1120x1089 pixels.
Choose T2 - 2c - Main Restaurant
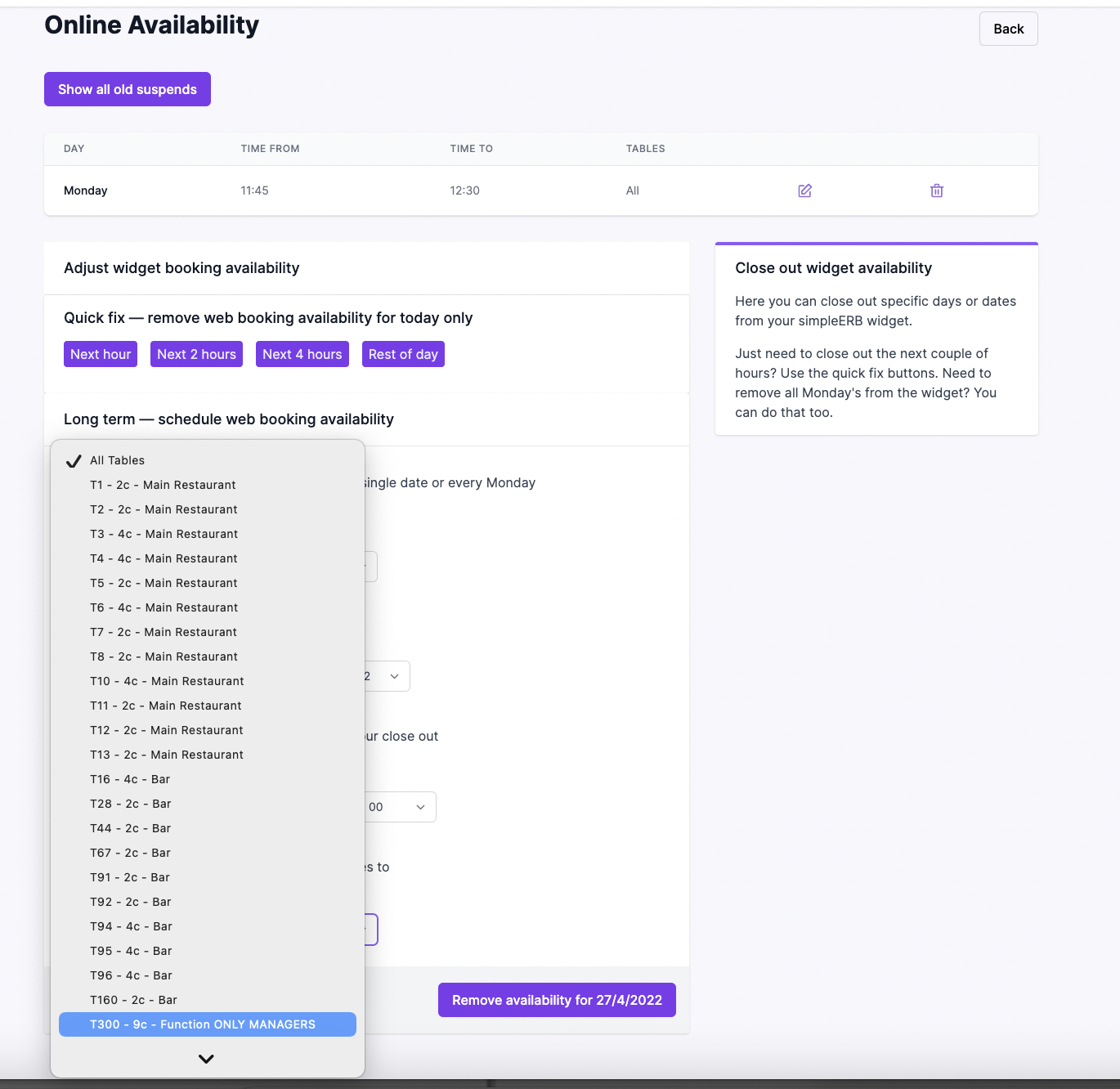click(x=208, y=509)
